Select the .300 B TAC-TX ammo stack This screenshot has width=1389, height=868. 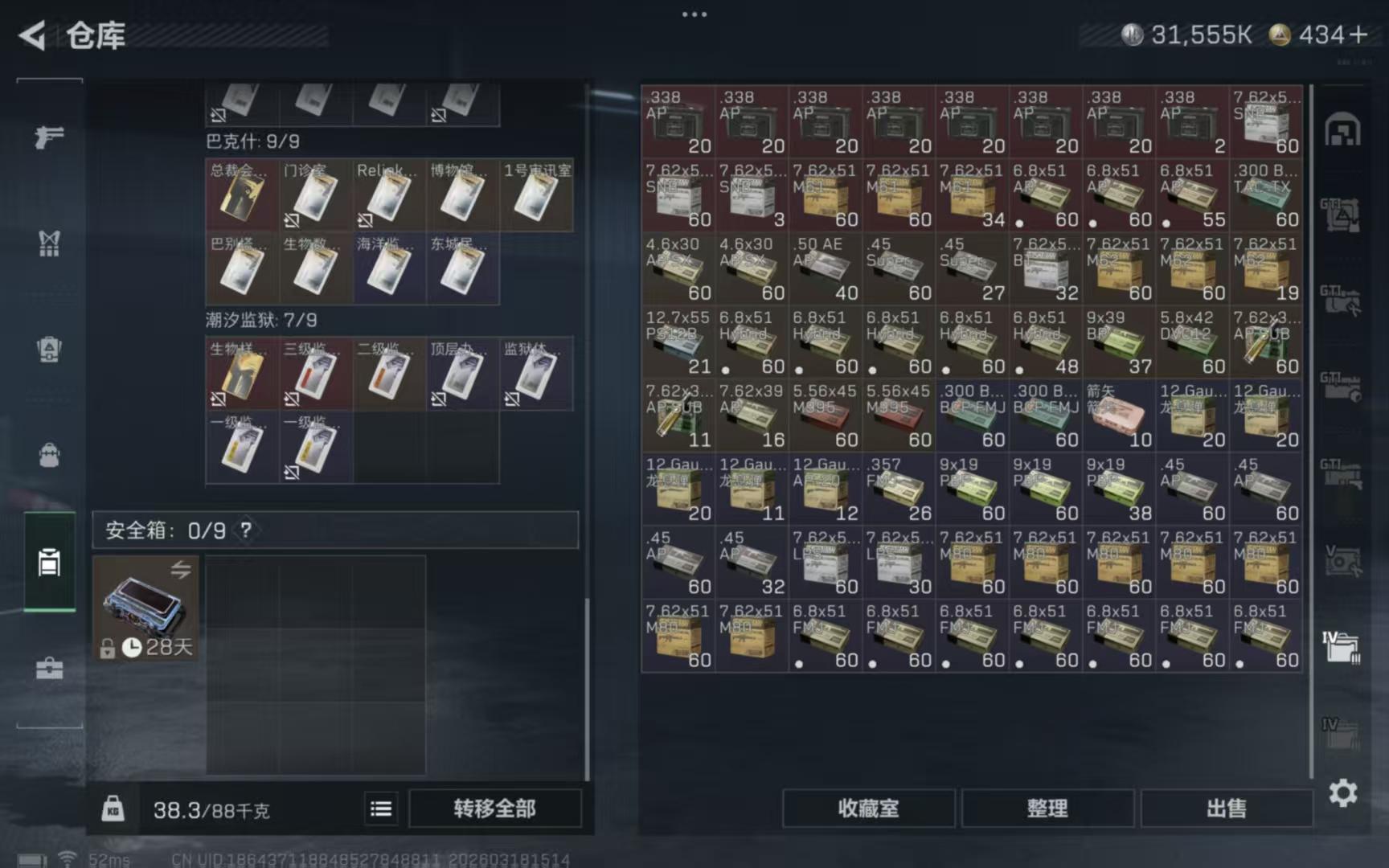(1266, 195)
